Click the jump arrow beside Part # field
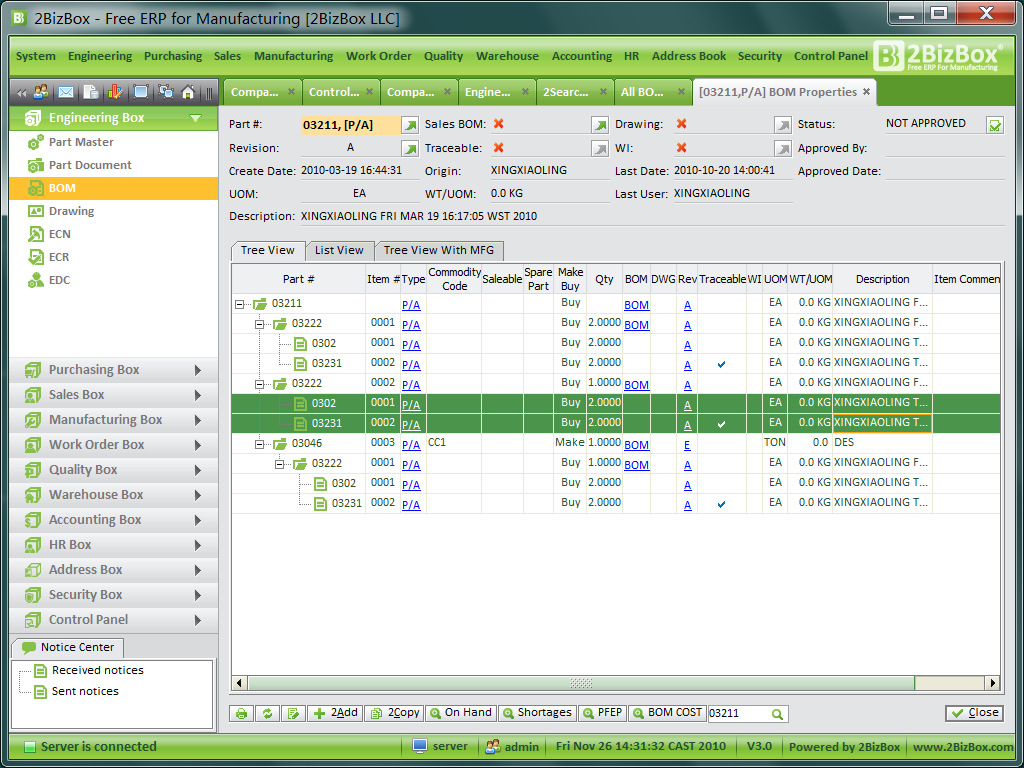Image resolution: width=1024 pixels, height=768 pixels. click(x=409, y=125)
